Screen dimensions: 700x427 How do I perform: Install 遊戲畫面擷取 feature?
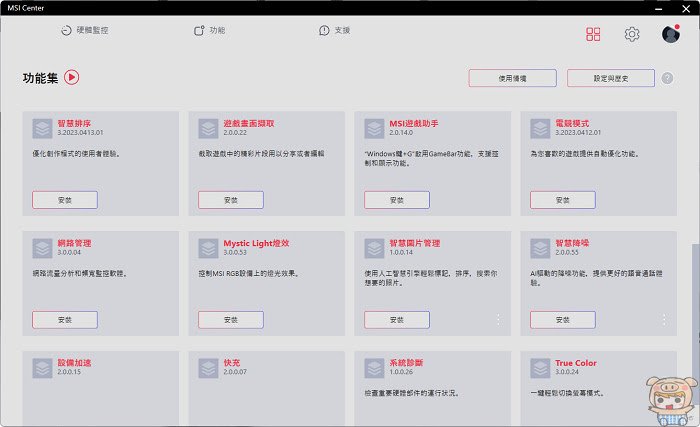coord(231,200)
